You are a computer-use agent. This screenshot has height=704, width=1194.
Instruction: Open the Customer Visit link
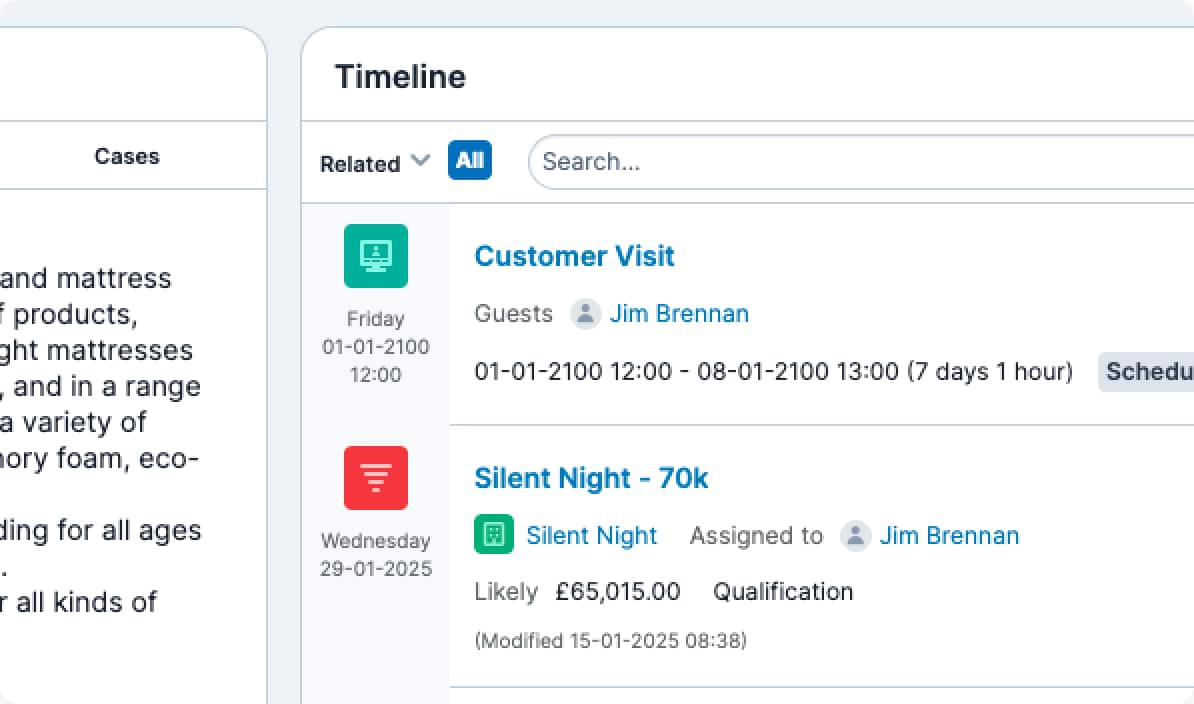point(574,256)
